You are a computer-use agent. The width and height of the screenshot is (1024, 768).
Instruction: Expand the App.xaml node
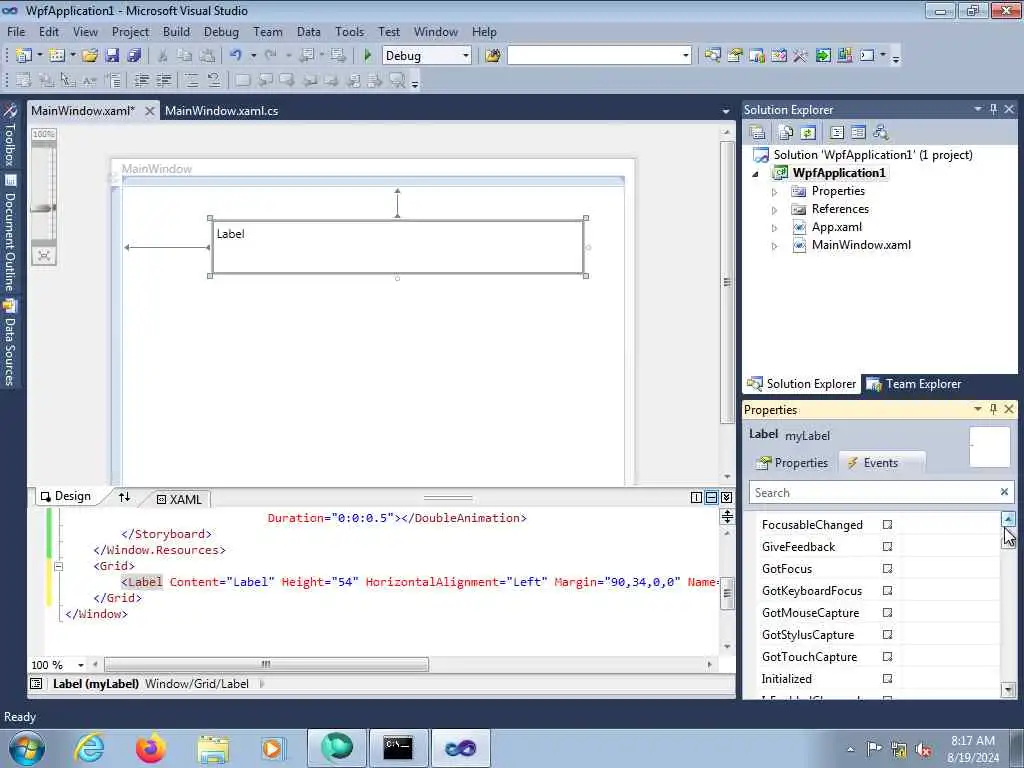coord(775,228)
